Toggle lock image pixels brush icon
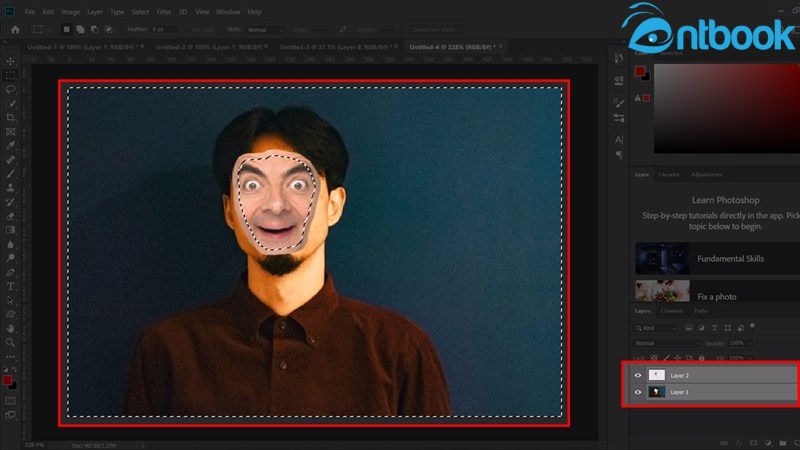The width and height of the screenshot is (800, 450). (666, 358)
